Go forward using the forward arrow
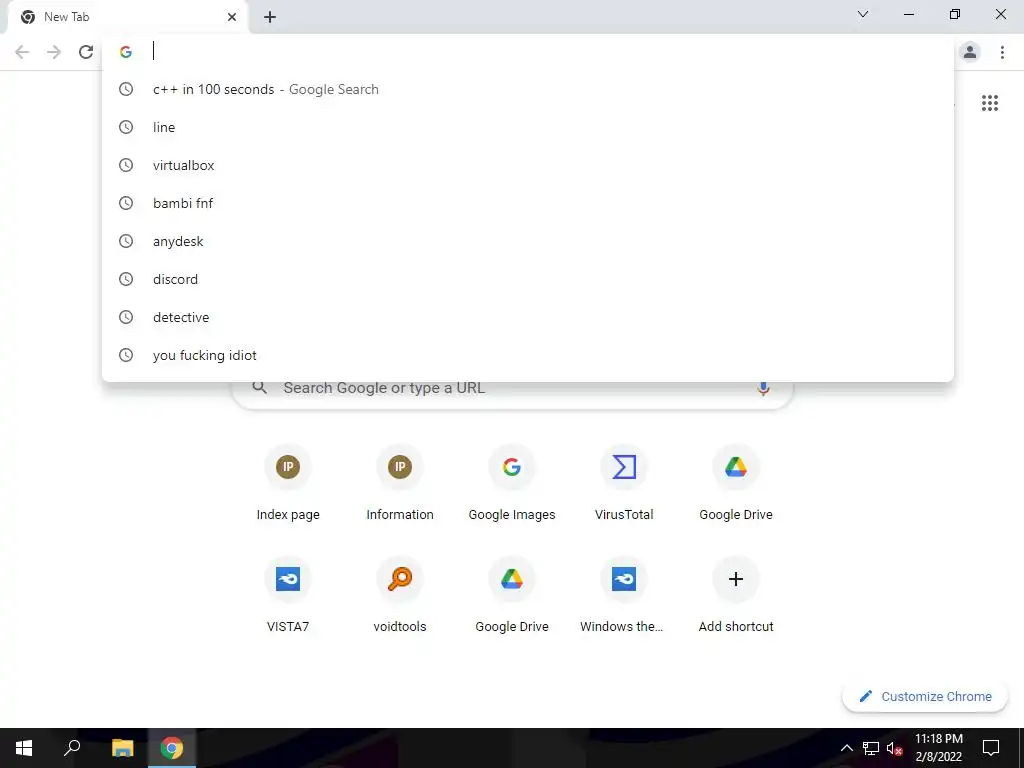Viewport: 1024px width, 768px height. coord(54,52)
